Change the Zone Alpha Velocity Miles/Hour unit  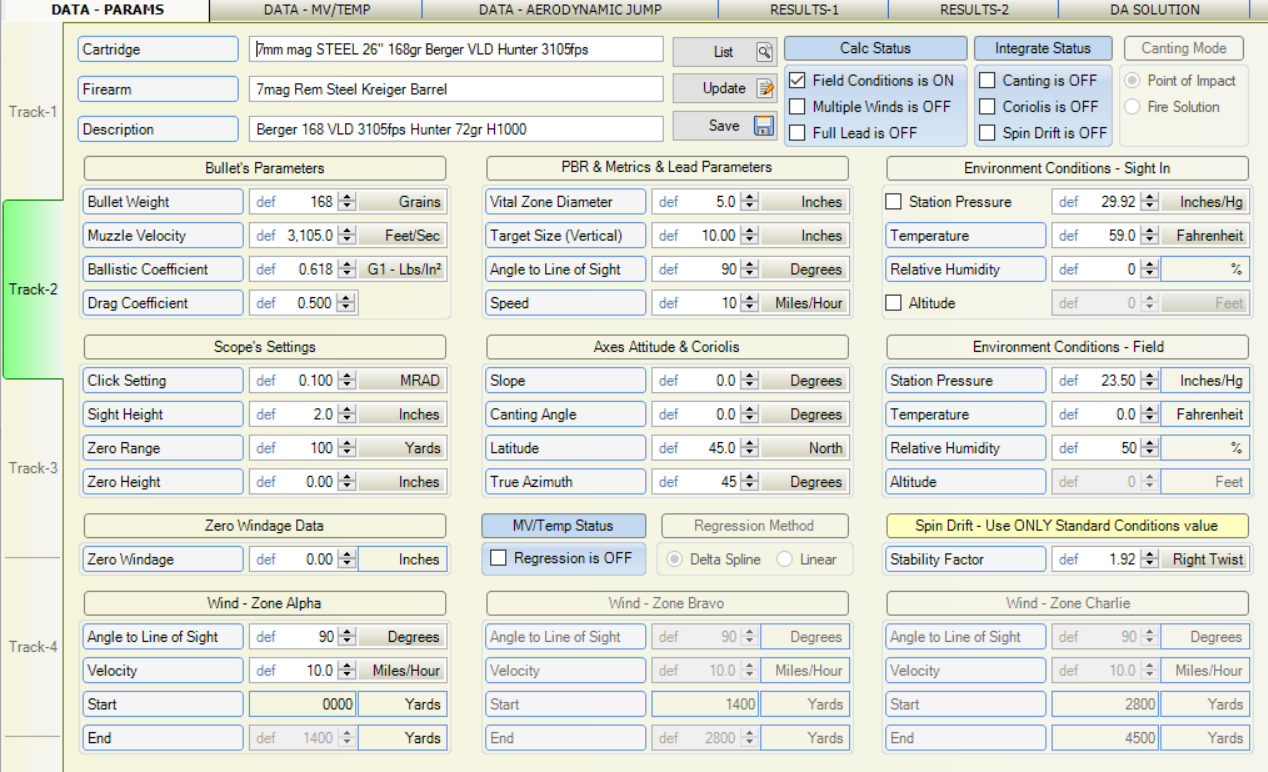point(402,671)
